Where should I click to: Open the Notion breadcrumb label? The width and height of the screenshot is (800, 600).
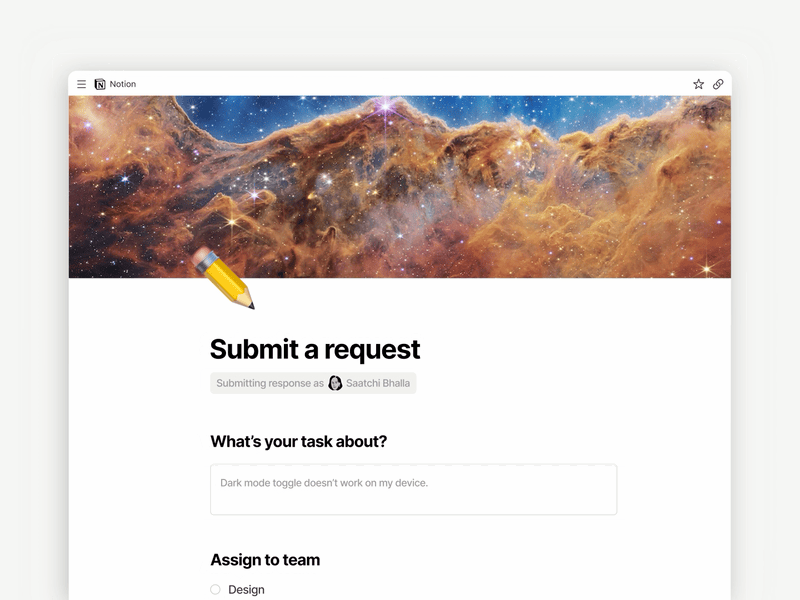[124, 84]
